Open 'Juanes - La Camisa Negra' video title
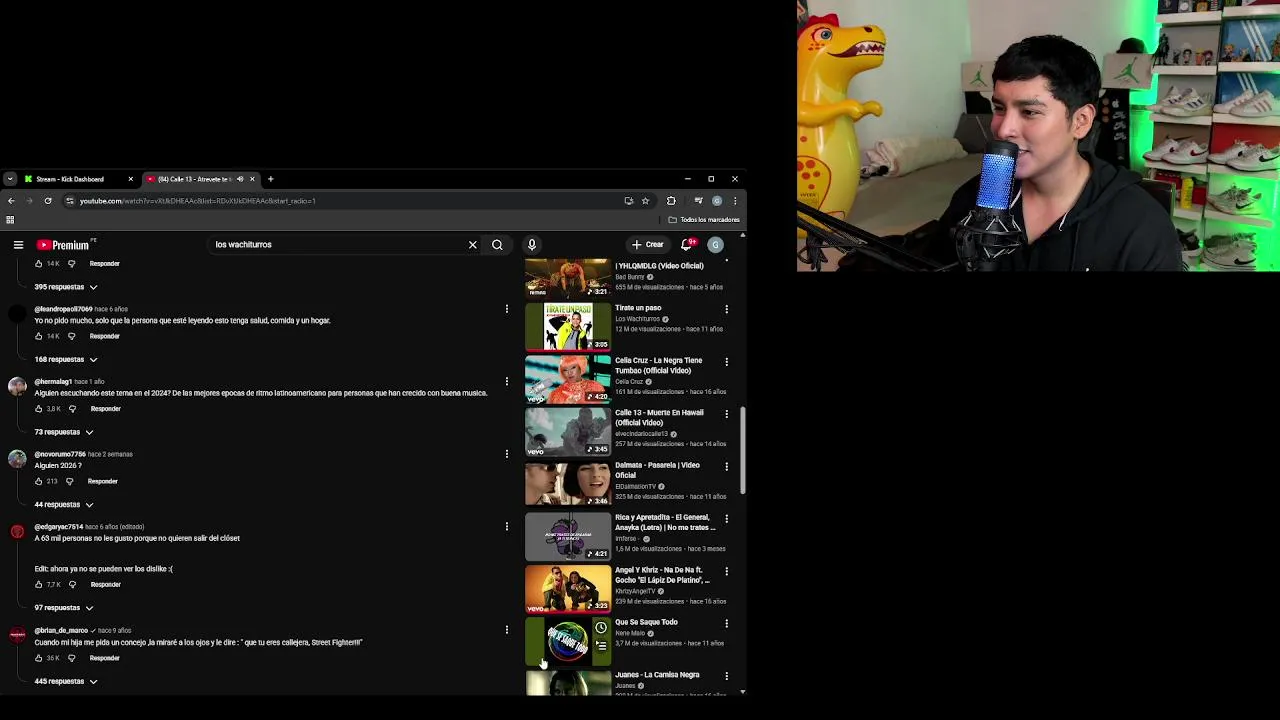The height and width of the screenshot is (720, 1280). pyautogui.click(x=657, y=675)
